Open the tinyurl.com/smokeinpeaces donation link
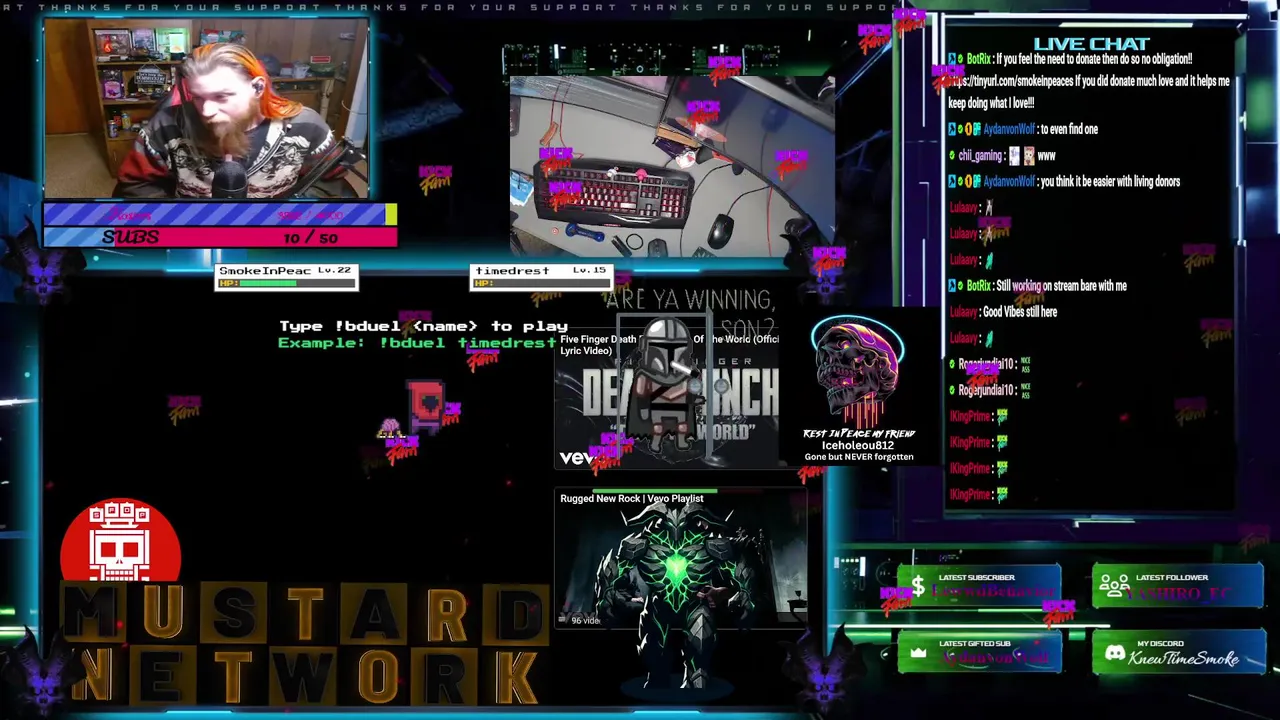The height and width of the screenshot is (720, 1280). click(x=1010, y=81)
